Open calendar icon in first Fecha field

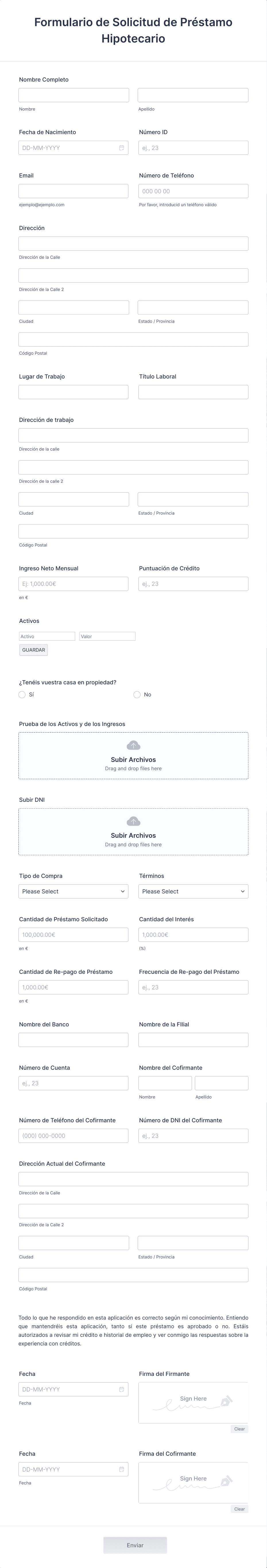click(122, 1390)
